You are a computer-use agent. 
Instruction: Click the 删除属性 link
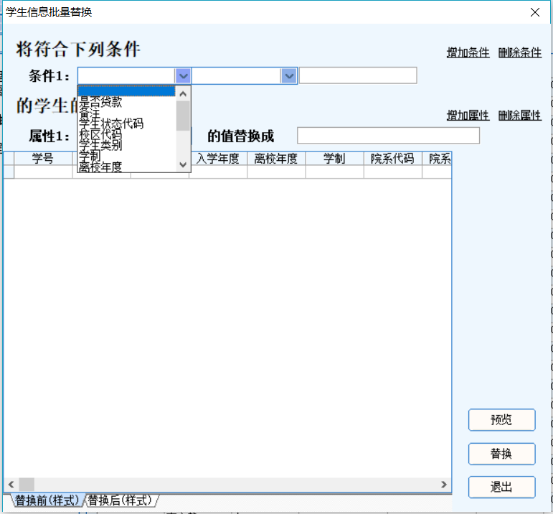(x=520, y=115)
